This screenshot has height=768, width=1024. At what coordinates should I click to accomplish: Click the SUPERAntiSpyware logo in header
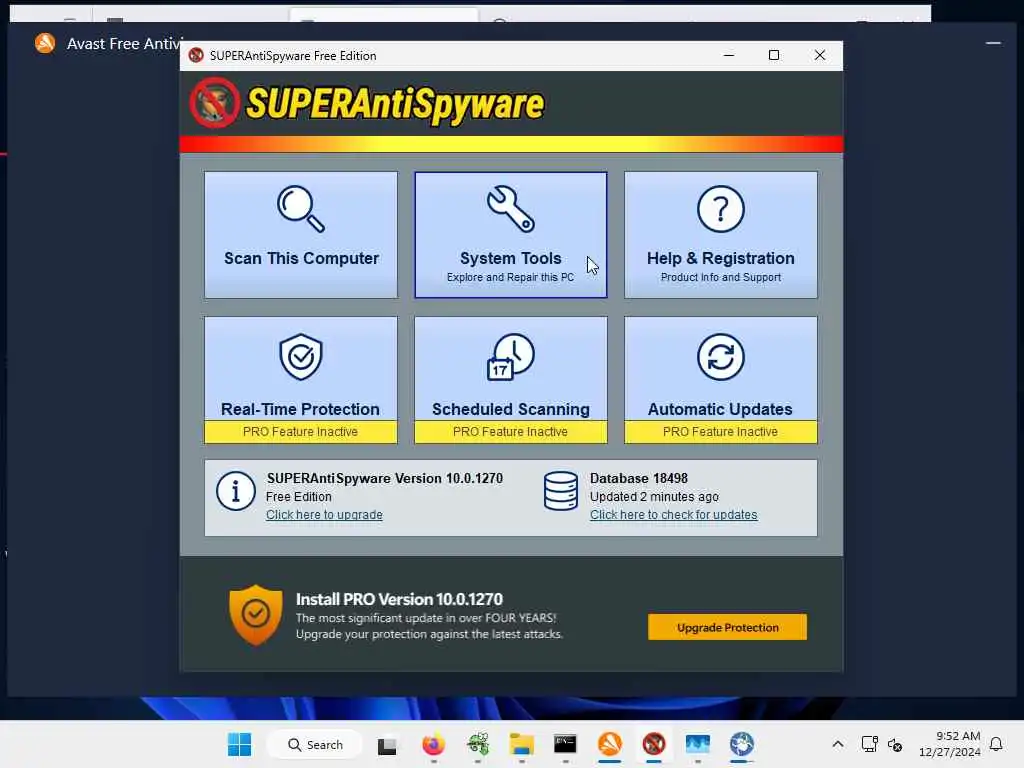[368, 104]
